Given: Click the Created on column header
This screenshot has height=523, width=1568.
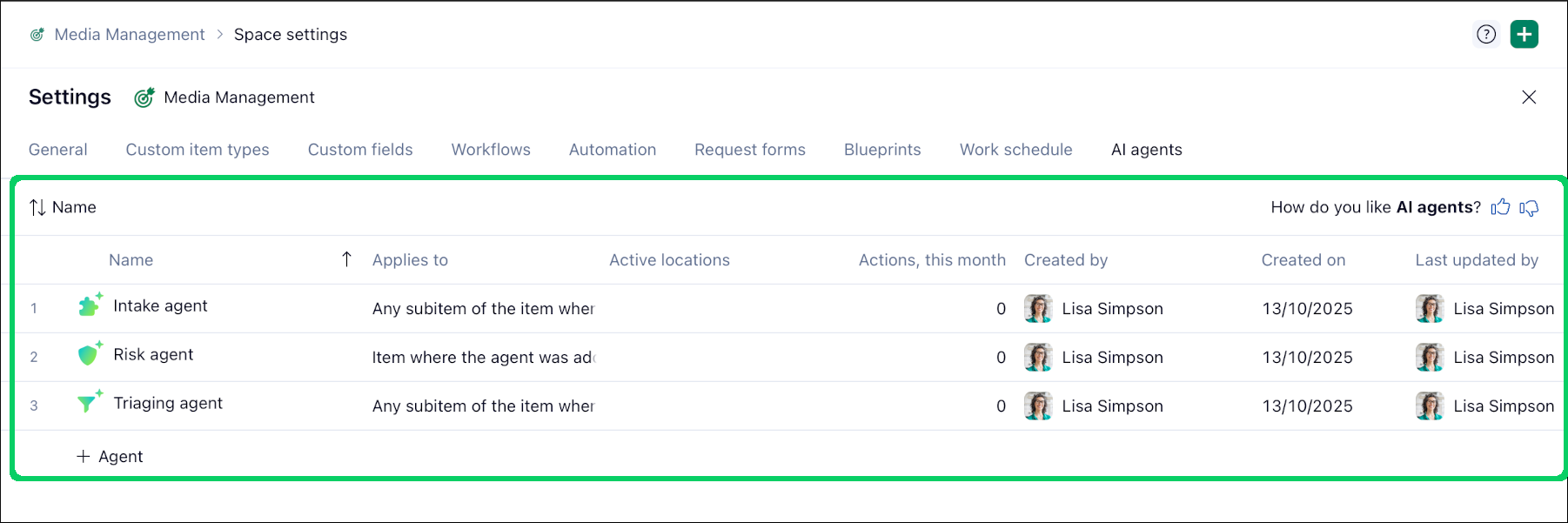Looking at the screenshot, I should tap(1303, 260).
